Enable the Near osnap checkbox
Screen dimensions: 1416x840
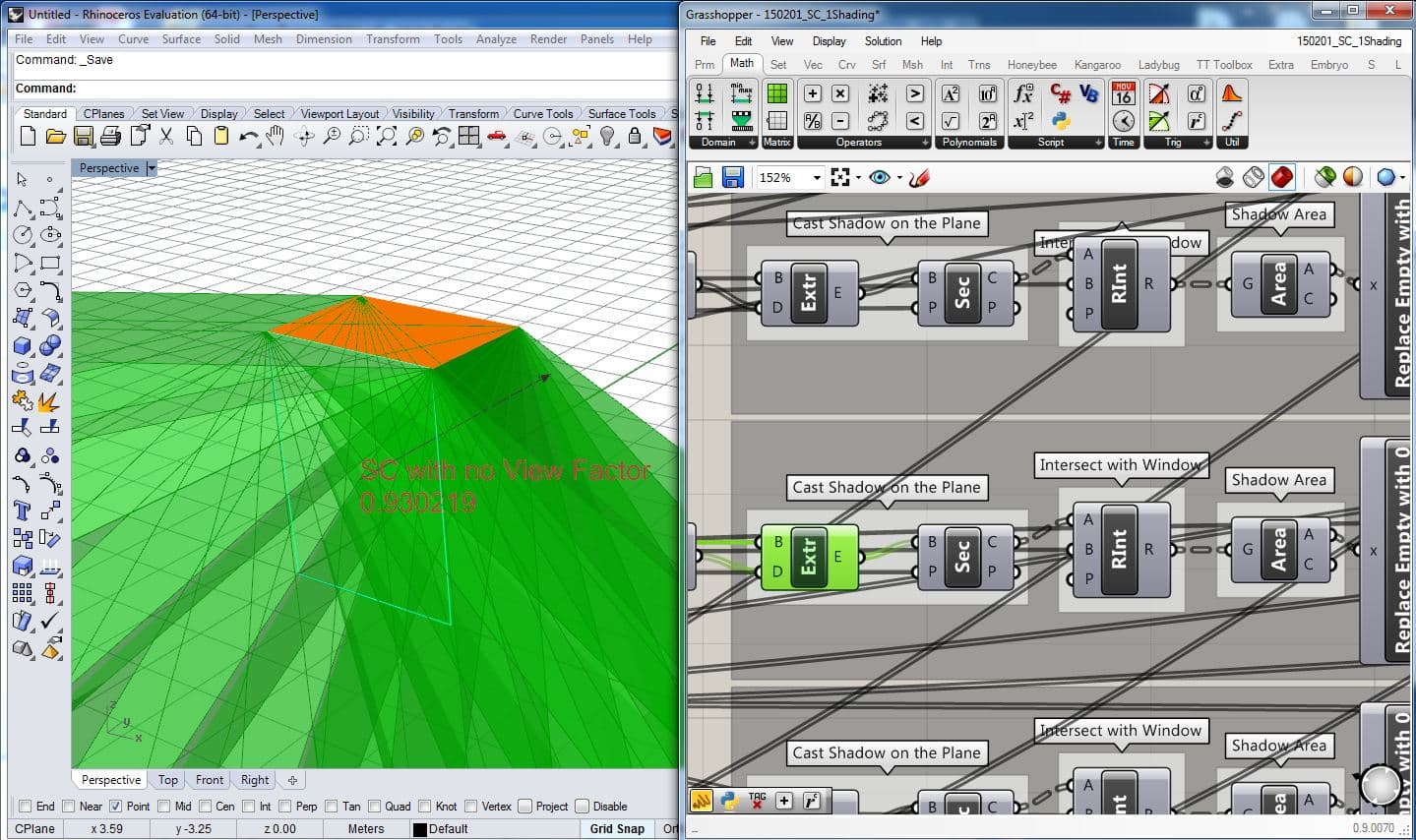68,807
